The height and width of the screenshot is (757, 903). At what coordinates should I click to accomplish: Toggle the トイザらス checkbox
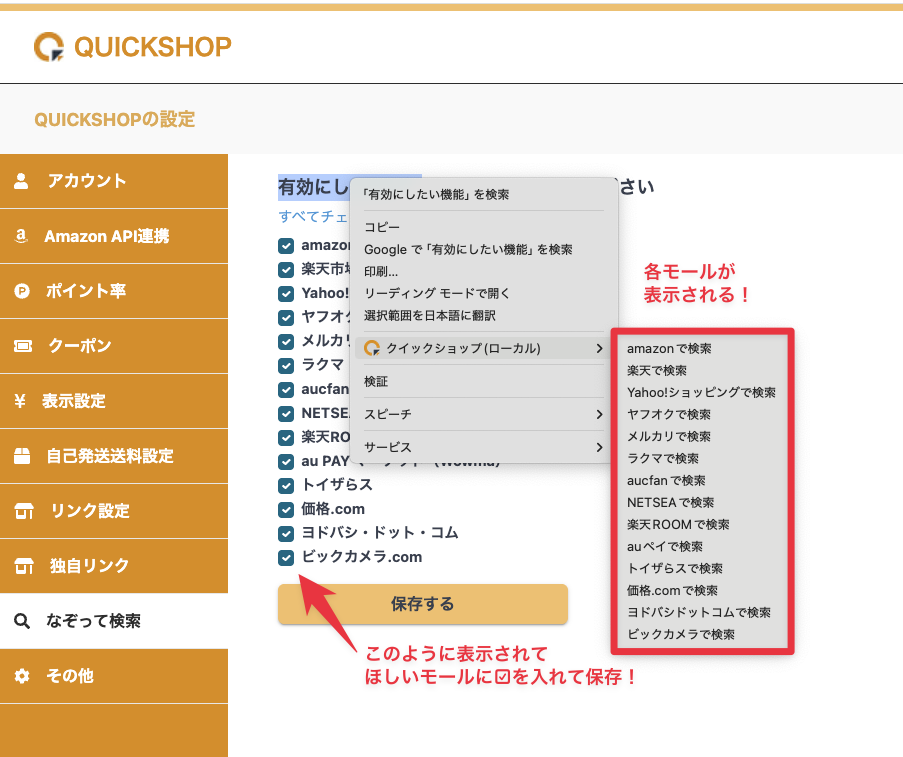286,485
